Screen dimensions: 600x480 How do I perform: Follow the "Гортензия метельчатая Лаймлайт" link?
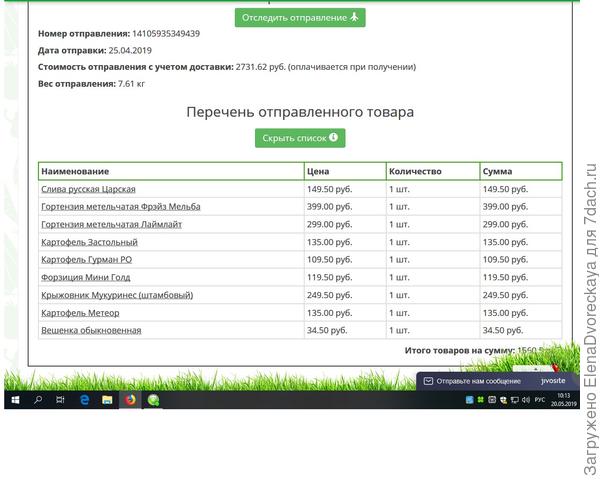click(x=111, y=225)
